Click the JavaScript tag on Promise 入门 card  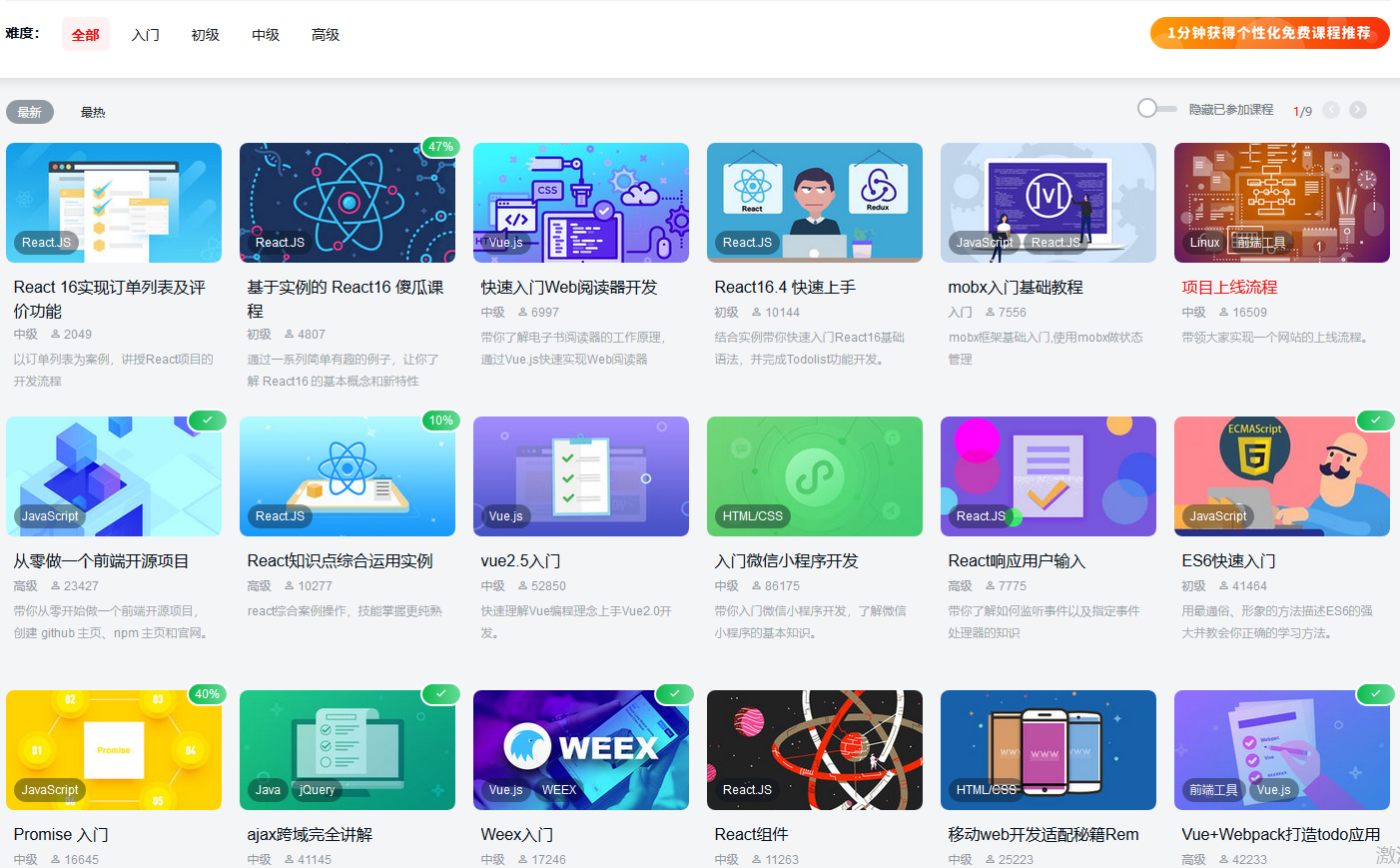49,789
